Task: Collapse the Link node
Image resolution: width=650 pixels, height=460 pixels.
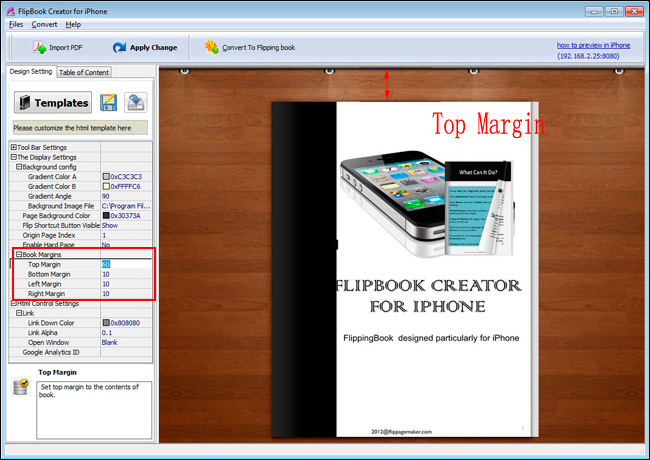Action: [x=19, y=313]
